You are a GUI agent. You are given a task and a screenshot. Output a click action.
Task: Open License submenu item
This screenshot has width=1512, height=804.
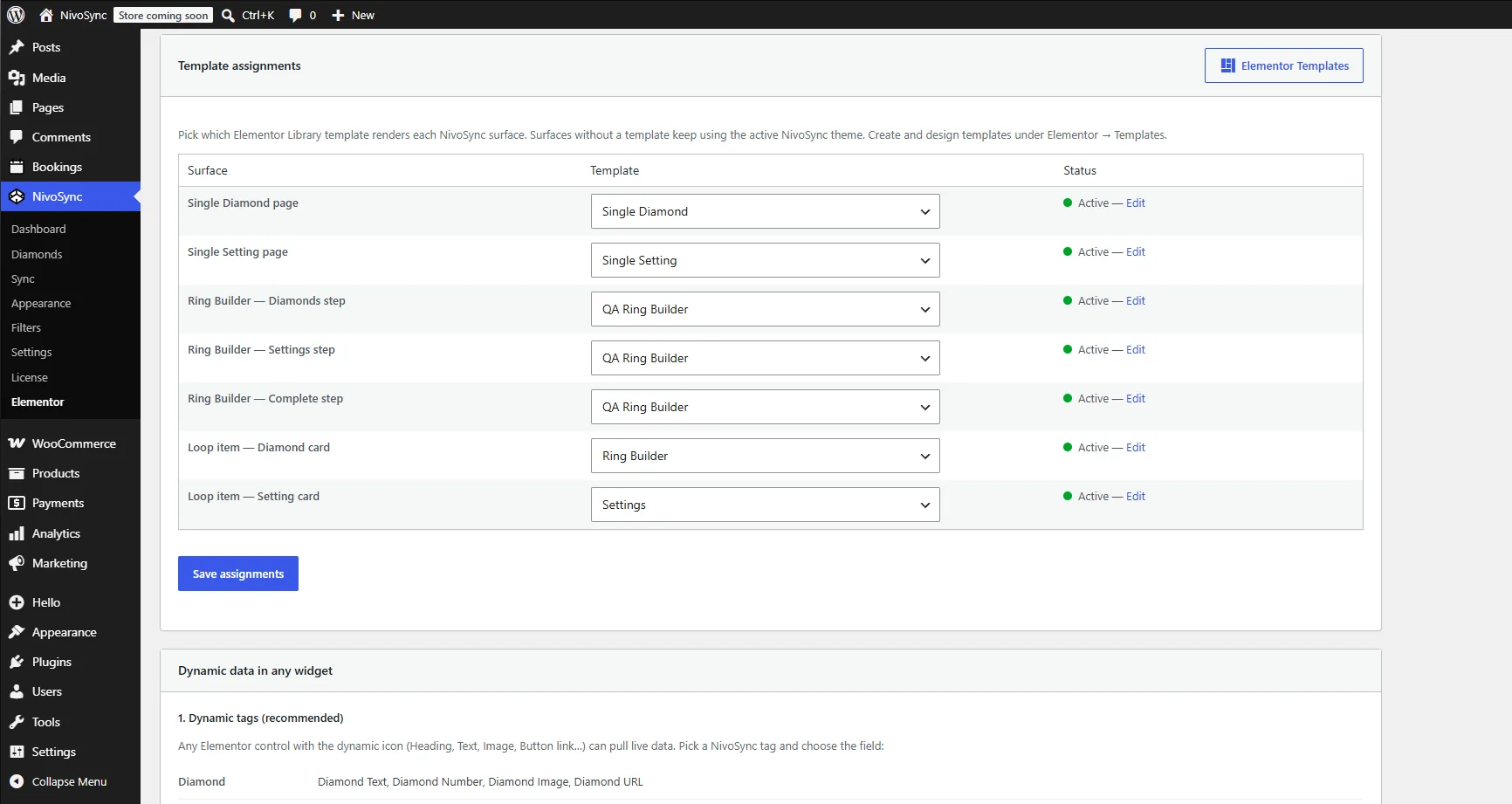coord(30,377)
